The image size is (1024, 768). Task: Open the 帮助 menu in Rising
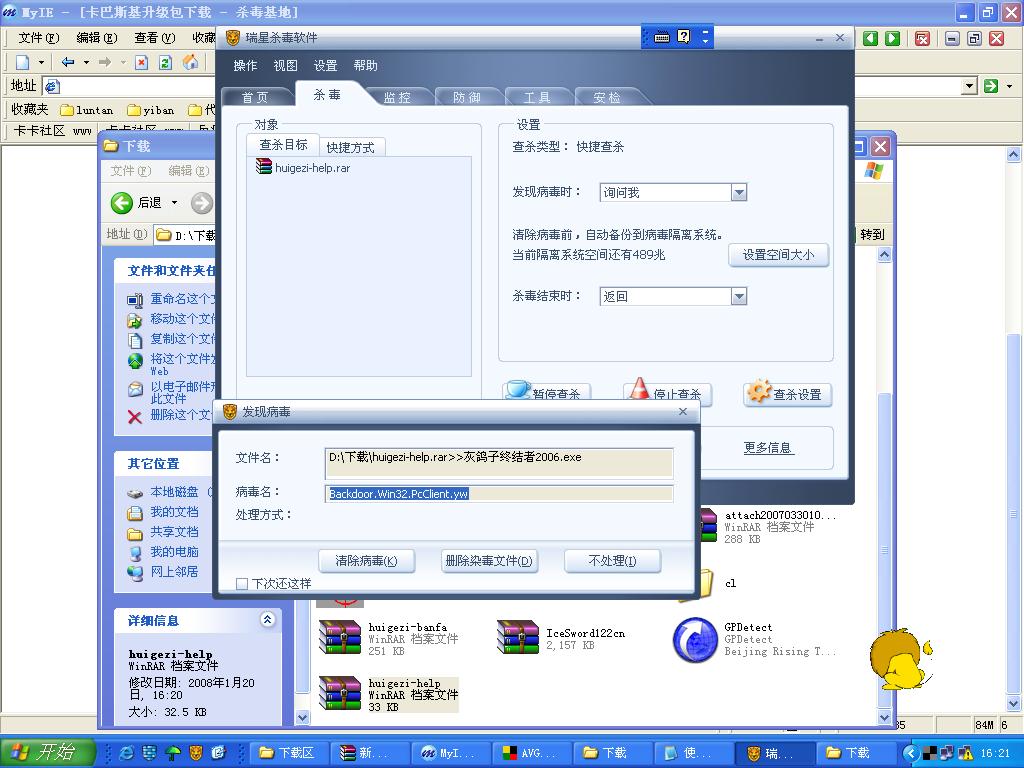point(366,65)
